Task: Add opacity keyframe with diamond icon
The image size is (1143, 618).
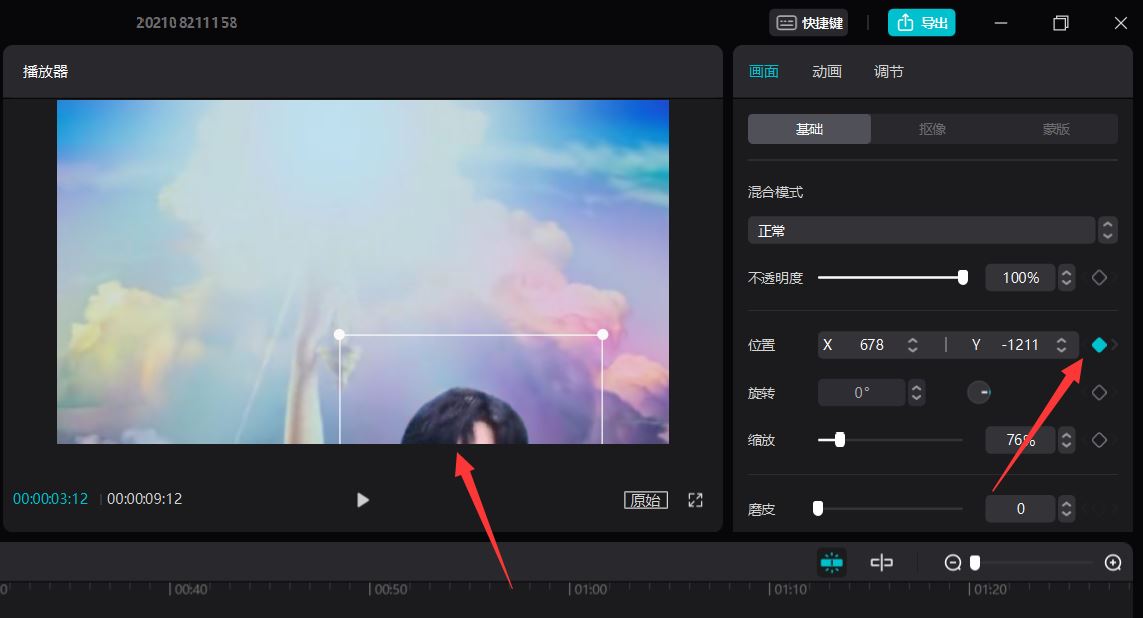Action: tap(1099, 278)
